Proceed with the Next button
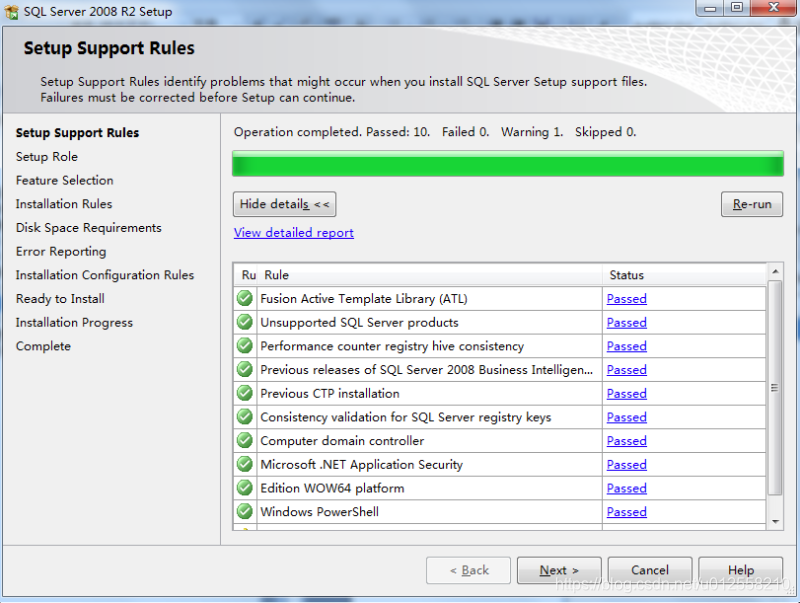Viewport: 800px width, 603px height. tap(559, 570)
